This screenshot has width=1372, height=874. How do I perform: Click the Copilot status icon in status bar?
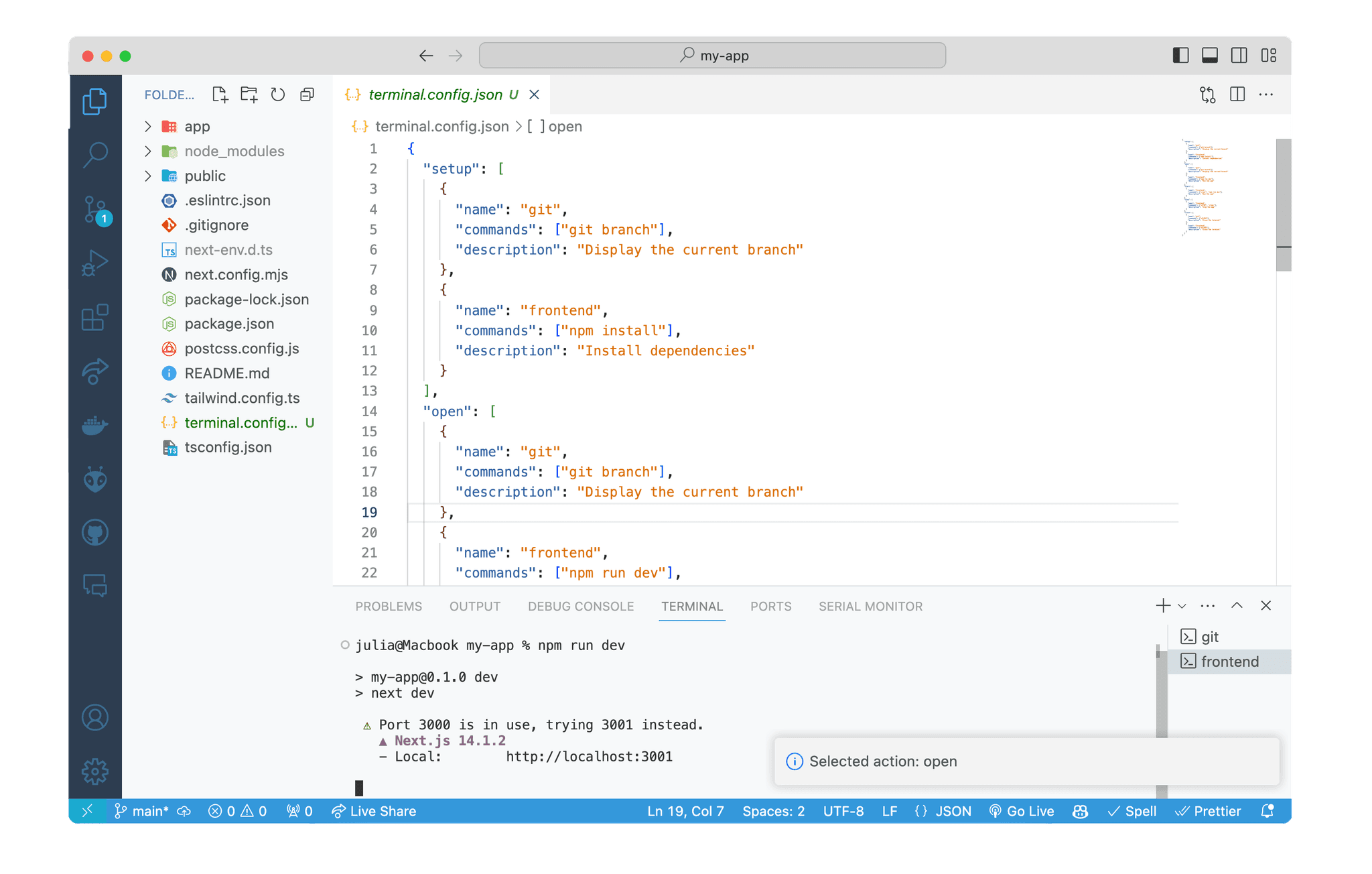click(1080, 811)
